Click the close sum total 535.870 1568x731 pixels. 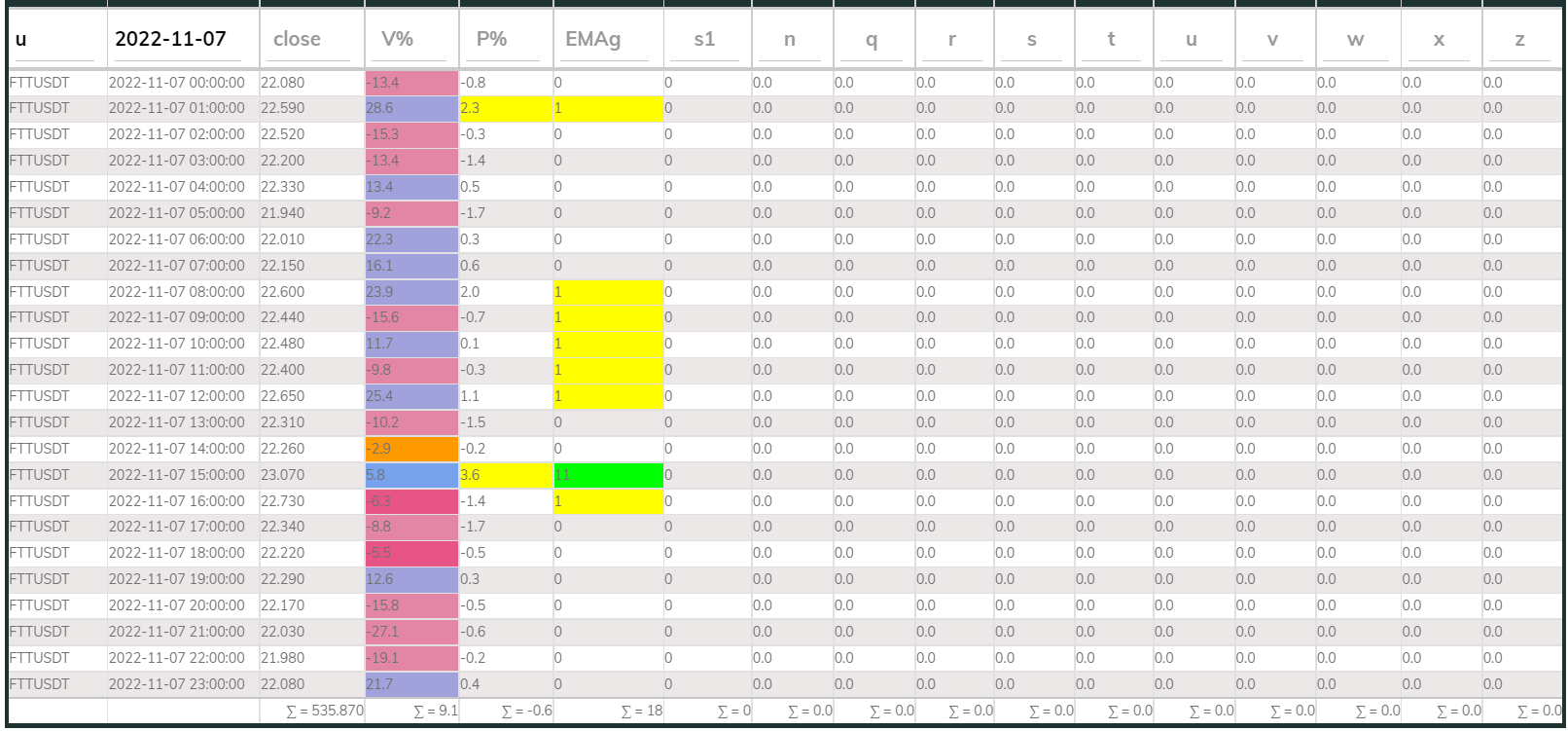click(x=325, y=711)
